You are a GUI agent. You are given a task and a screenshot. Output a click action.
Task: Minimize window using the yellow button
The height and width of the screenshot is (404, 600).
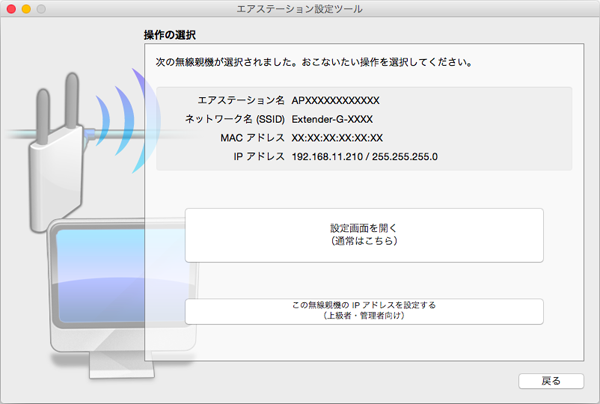coord(32,9)
